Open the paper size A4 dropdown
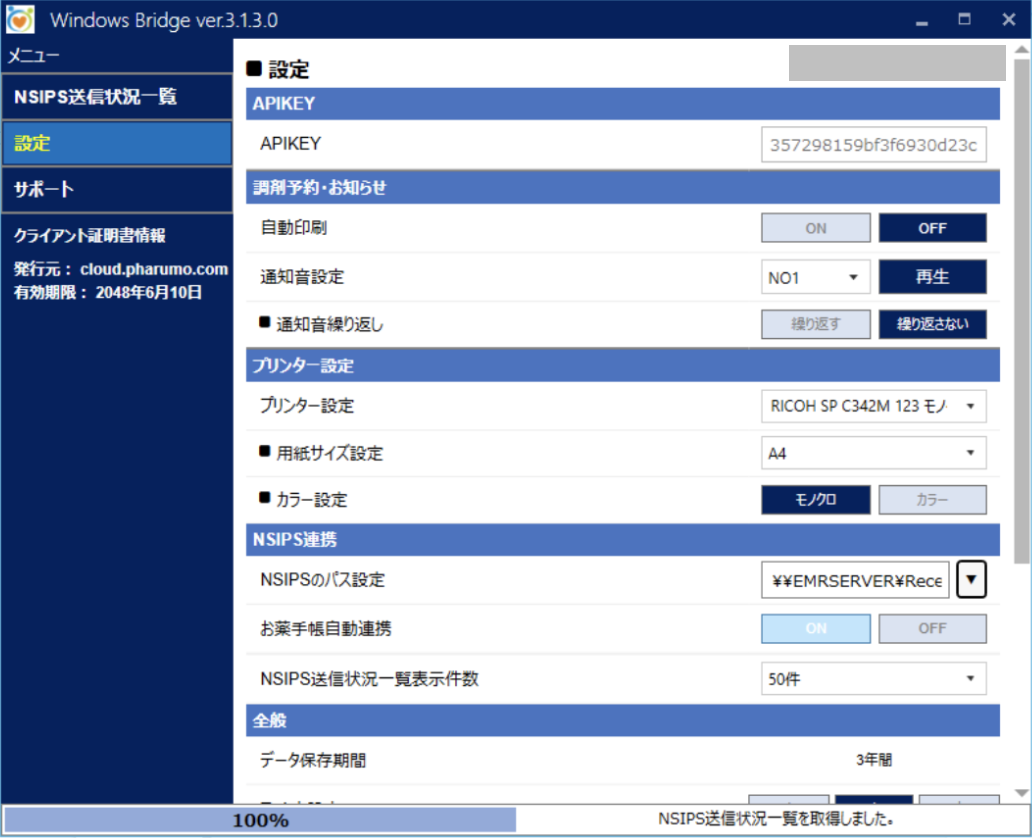This screenshot has width=1032, height=838. [x=873, y=453]
